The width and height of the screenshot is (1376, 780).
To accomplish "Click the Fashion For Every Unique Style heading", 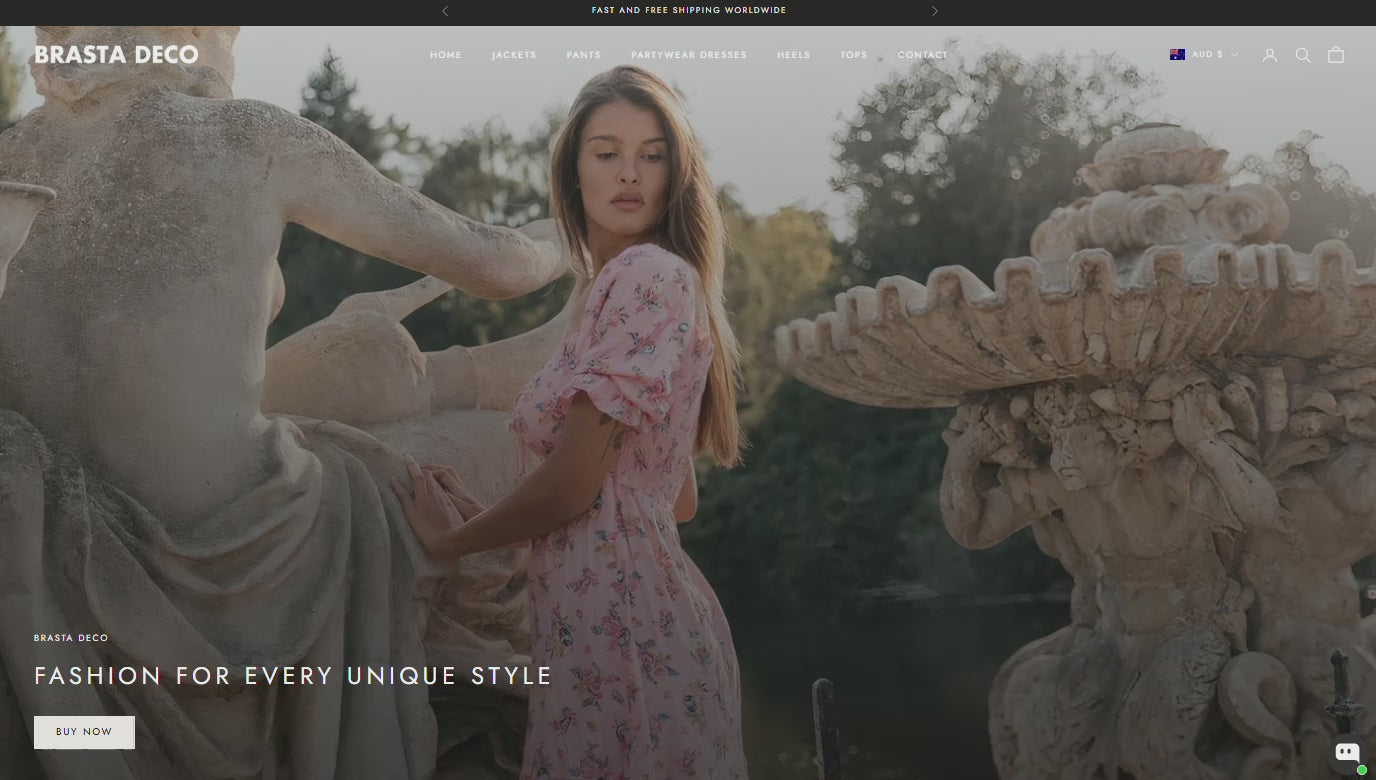I will (x=293, y=676).
